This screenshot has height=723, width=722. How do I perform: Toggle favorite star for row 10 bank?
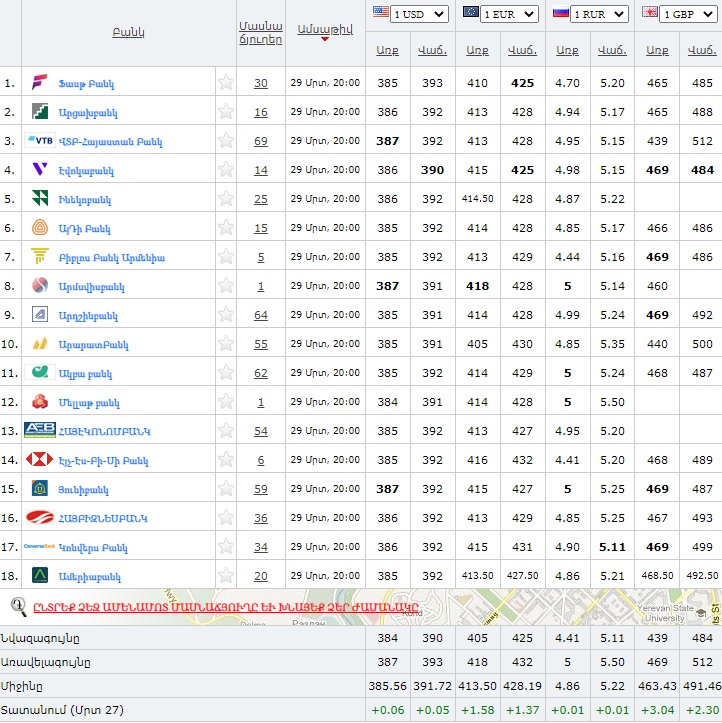point(226,344)
